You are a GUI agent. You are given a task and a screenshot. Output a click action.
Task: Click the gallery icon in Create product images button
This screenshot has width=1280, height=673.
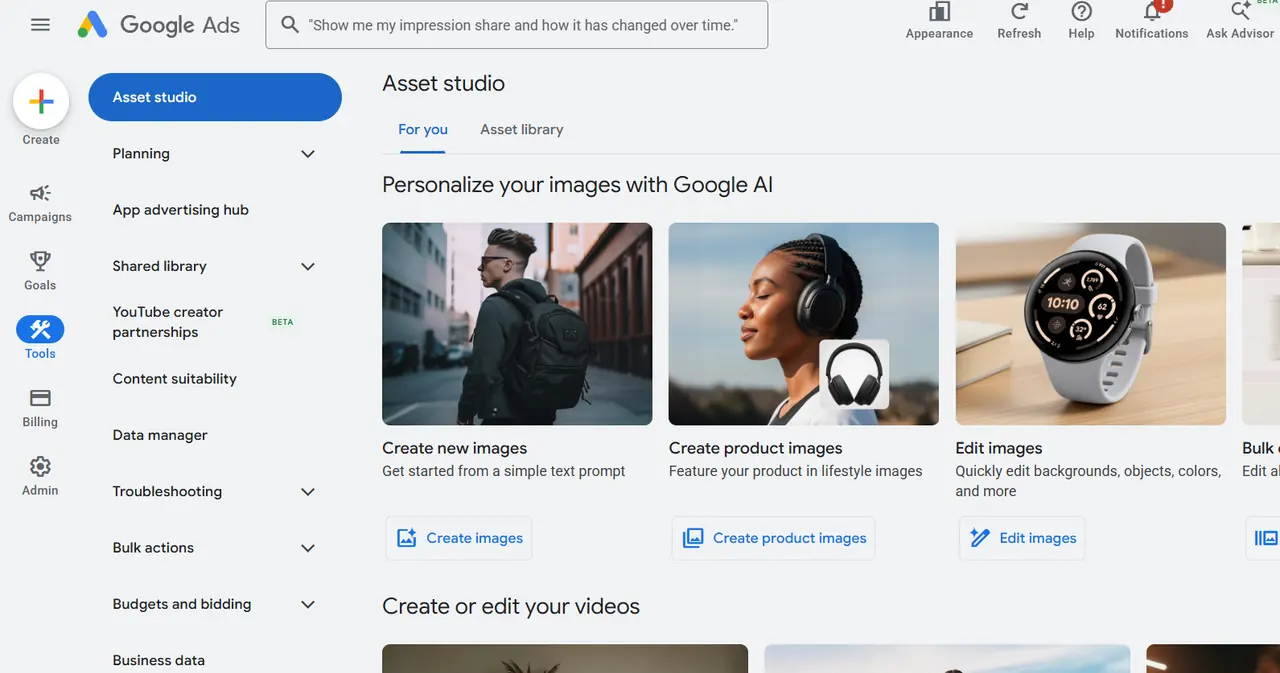pos(693,538)
